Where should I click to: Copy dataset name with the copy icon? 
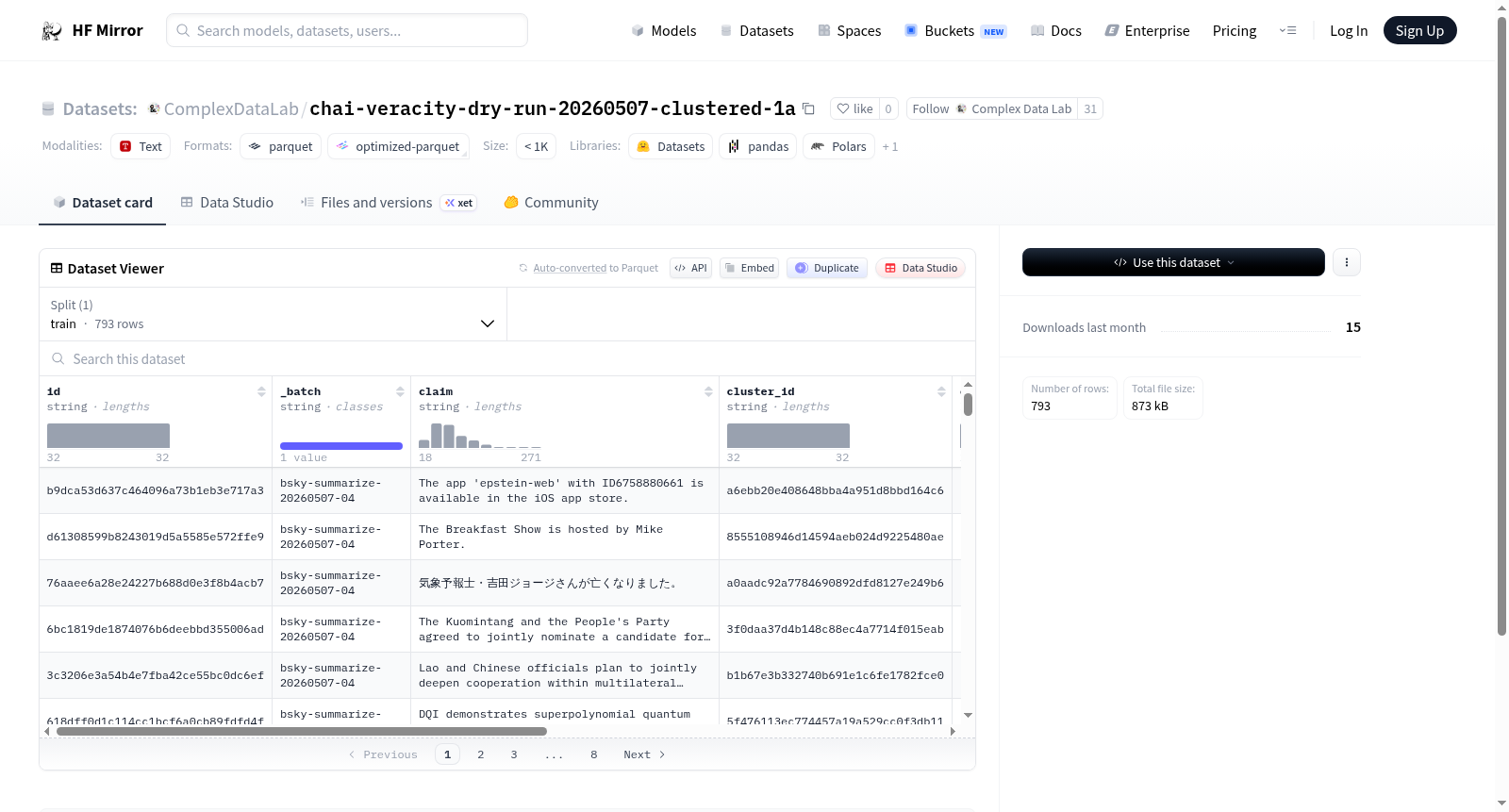(808, 109)
